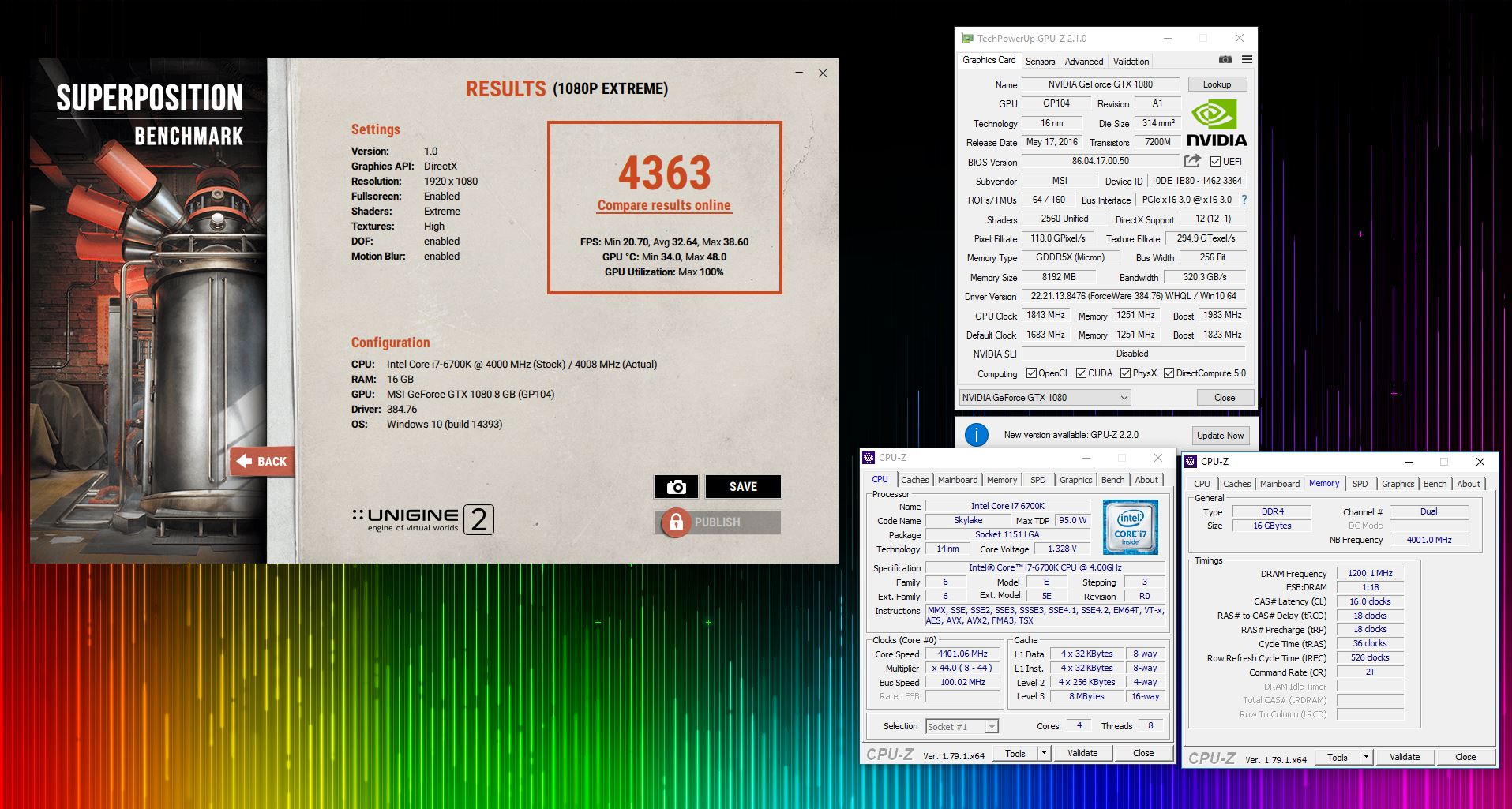Open the Compare results online link
The image size is (1512, 809).
664,205
